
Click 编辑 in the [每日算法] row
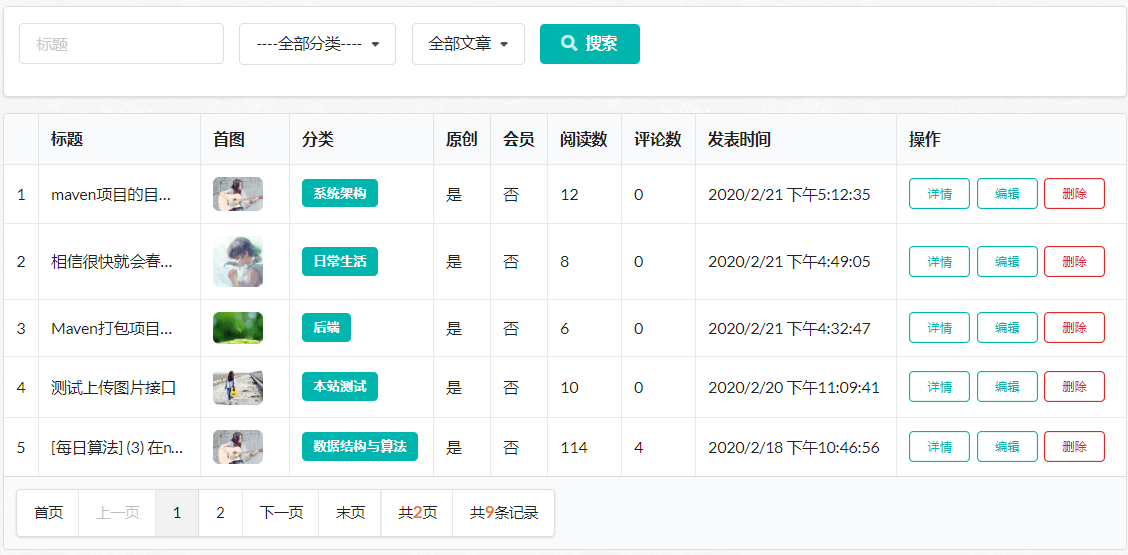(x=1007, y=447)
